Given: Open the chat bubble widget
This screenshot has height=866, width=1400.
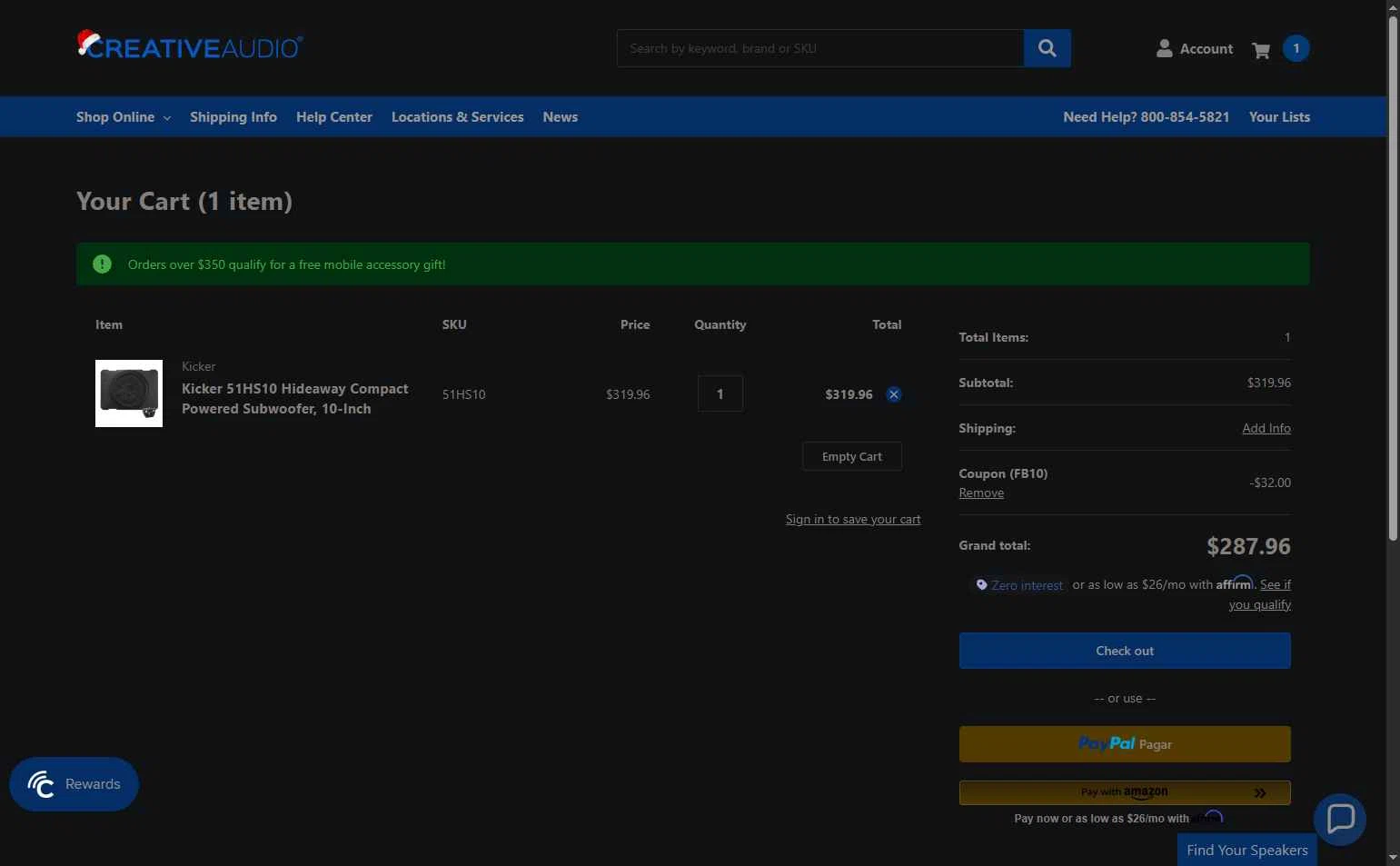Looking at the screenshot, I should 1340,819.
